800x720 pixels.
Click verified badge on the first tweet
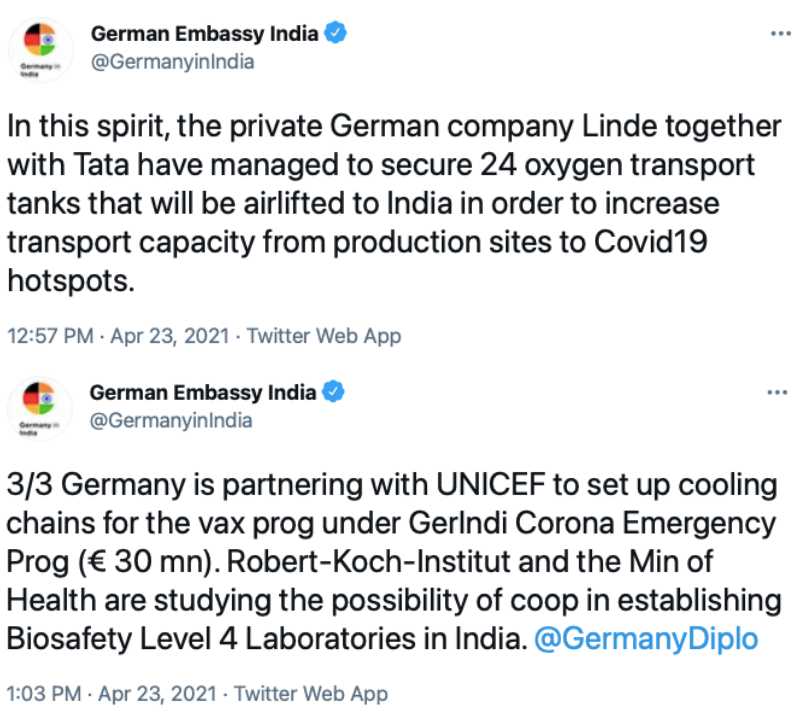click(337, 34)
